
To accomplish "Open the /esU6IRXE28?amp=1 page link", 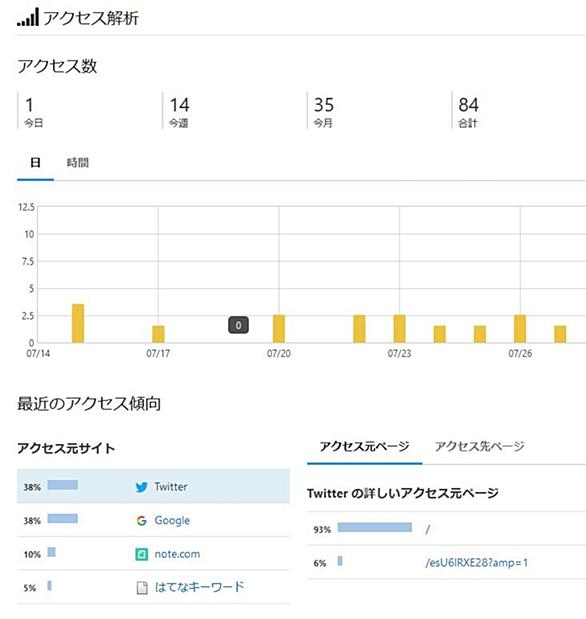I will 477,563.
